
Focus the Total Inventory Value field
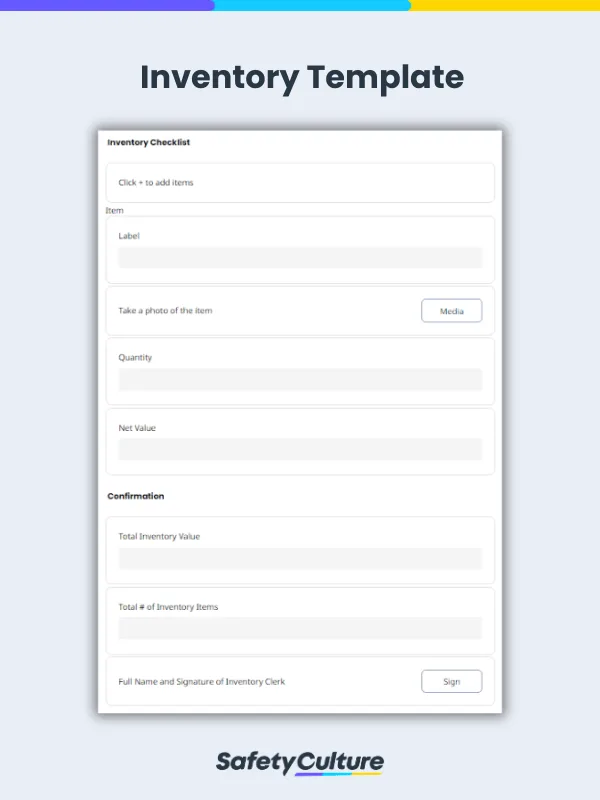click(x=300, y=559)
